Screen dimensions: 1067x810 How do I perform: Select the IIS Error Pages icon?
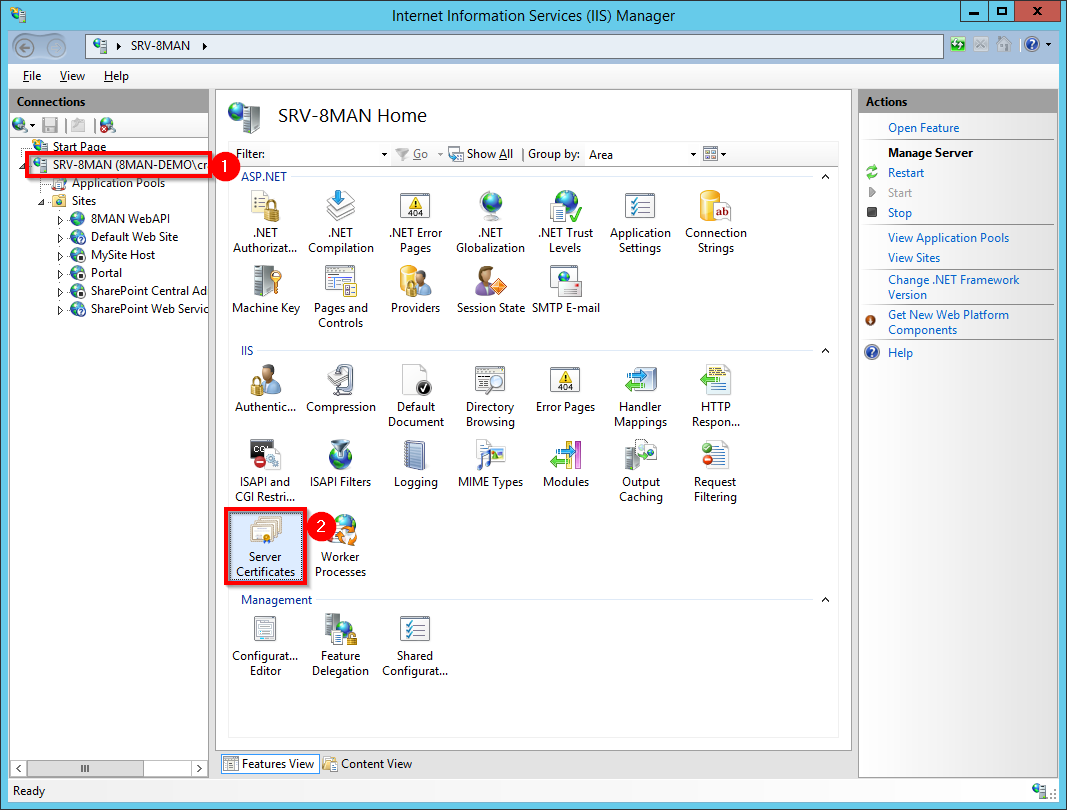click(565, 389)
